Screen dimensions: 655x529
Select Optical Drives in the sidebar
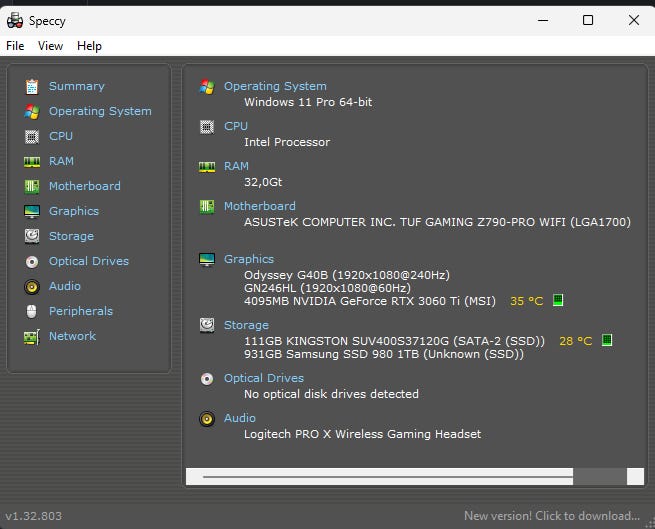click(x=89, y=261)
